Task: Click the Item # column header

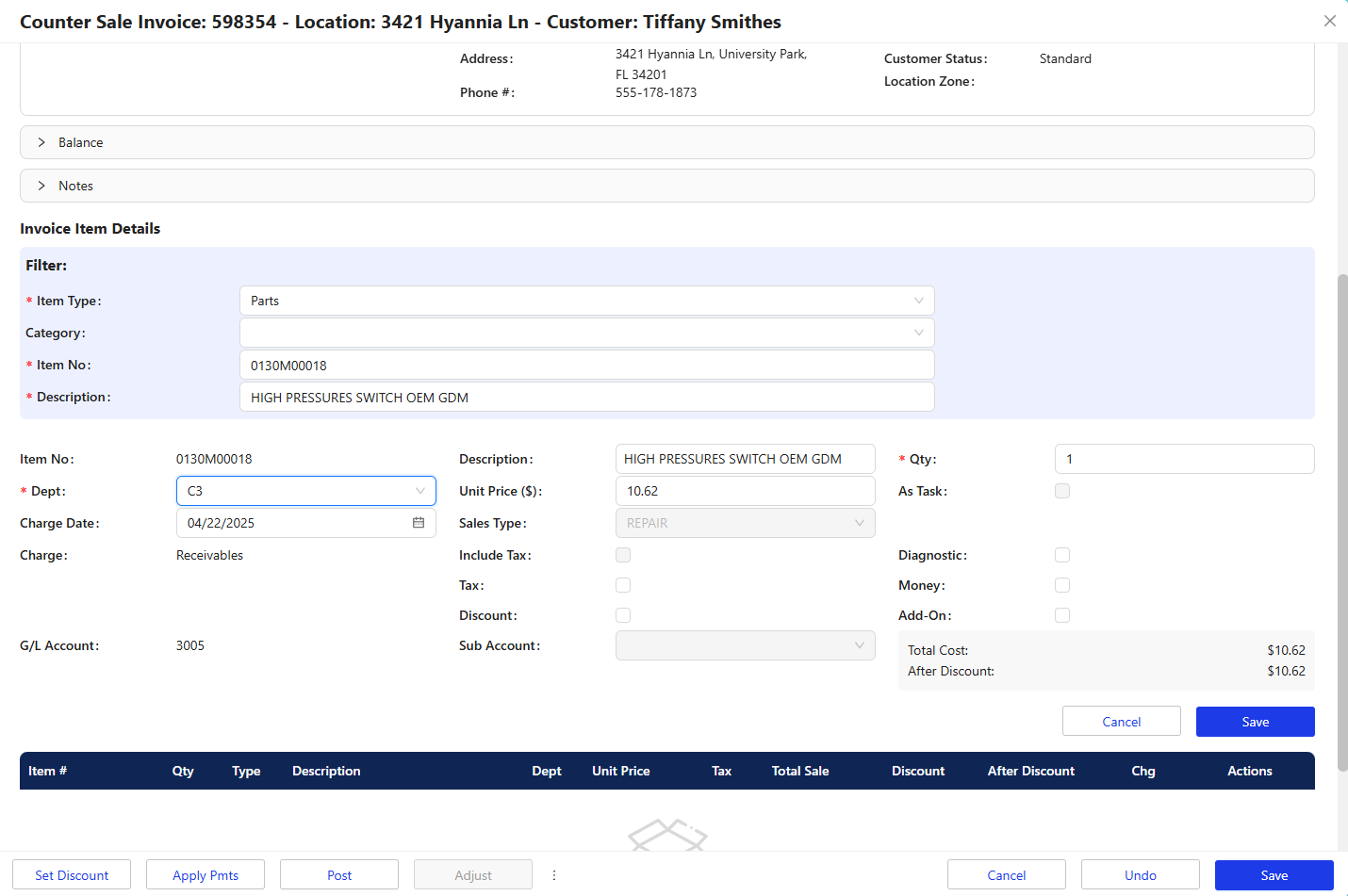Action: pos(47,771)
